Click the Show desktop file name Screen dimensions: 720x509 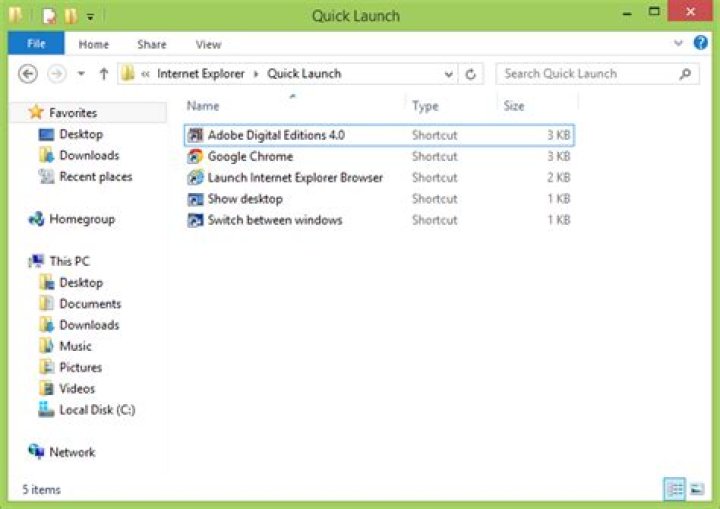pos(245,199)
